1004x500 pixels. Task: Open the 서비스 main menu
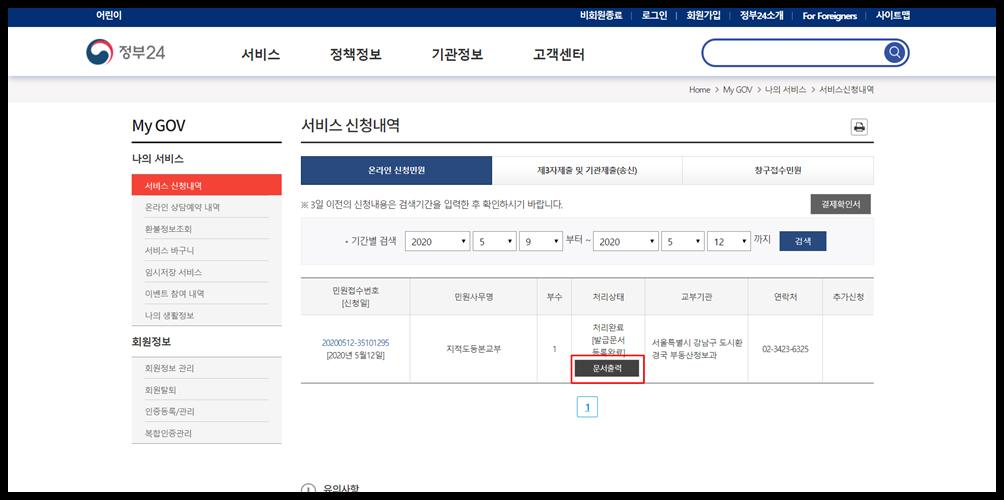point(261,54)
